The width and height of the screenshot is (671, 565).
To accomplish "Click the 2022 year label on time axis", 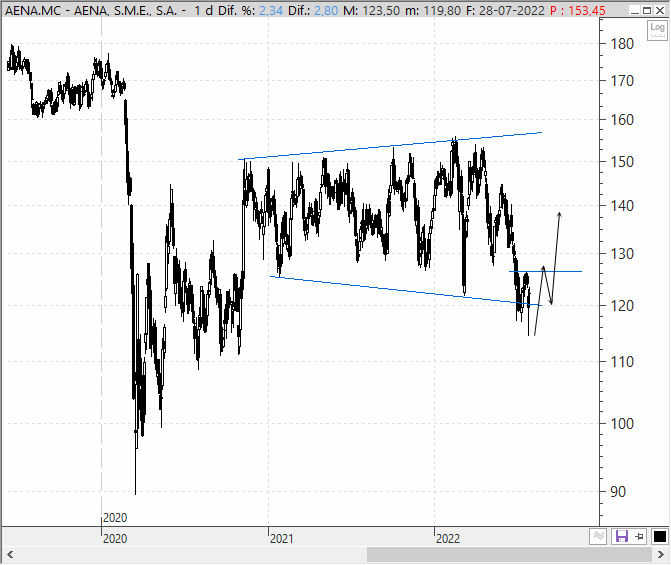I will tap(448, 538).
